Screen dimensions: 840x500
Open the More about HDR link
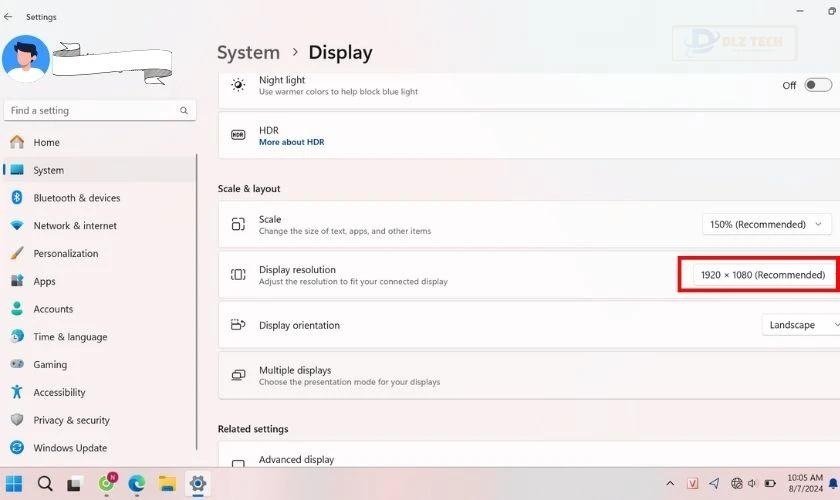tap(291, 142)
